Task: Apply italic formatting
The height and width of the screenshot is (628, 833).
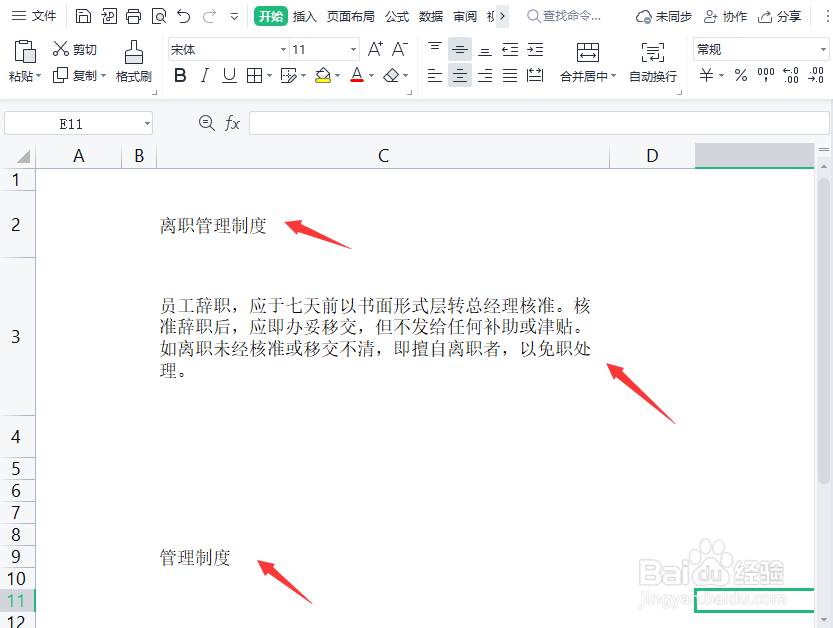Action: point(207,75)
